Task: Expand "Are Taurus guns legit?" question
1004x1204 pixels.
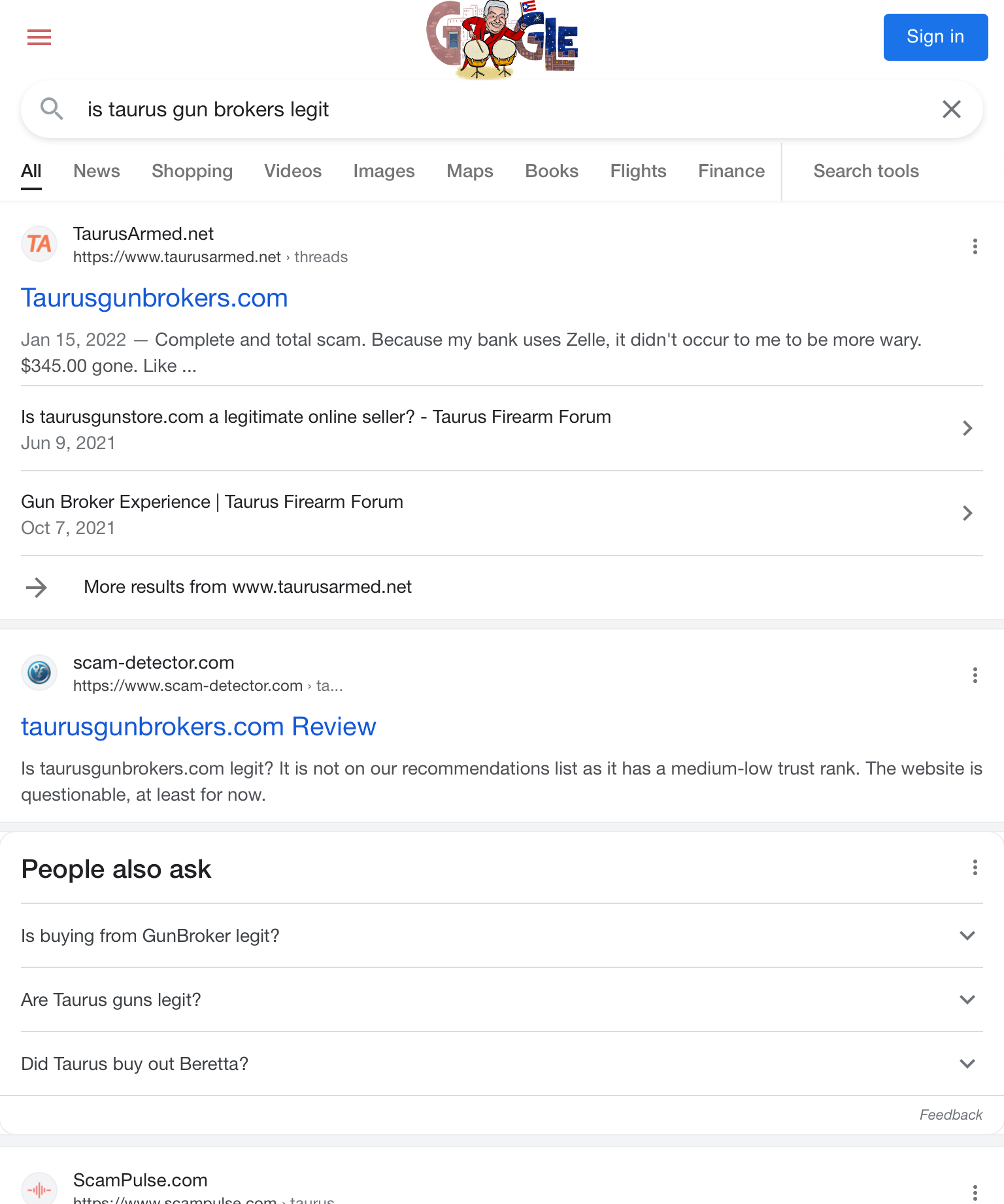Action: (502, 999)
